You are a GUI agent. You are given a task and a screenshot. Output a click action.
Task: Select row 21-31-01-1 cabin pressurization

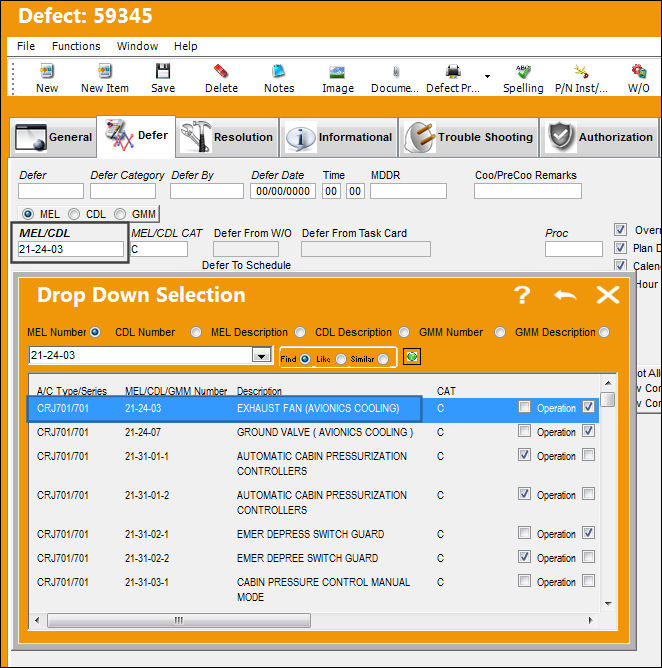(x=314, y=464)
